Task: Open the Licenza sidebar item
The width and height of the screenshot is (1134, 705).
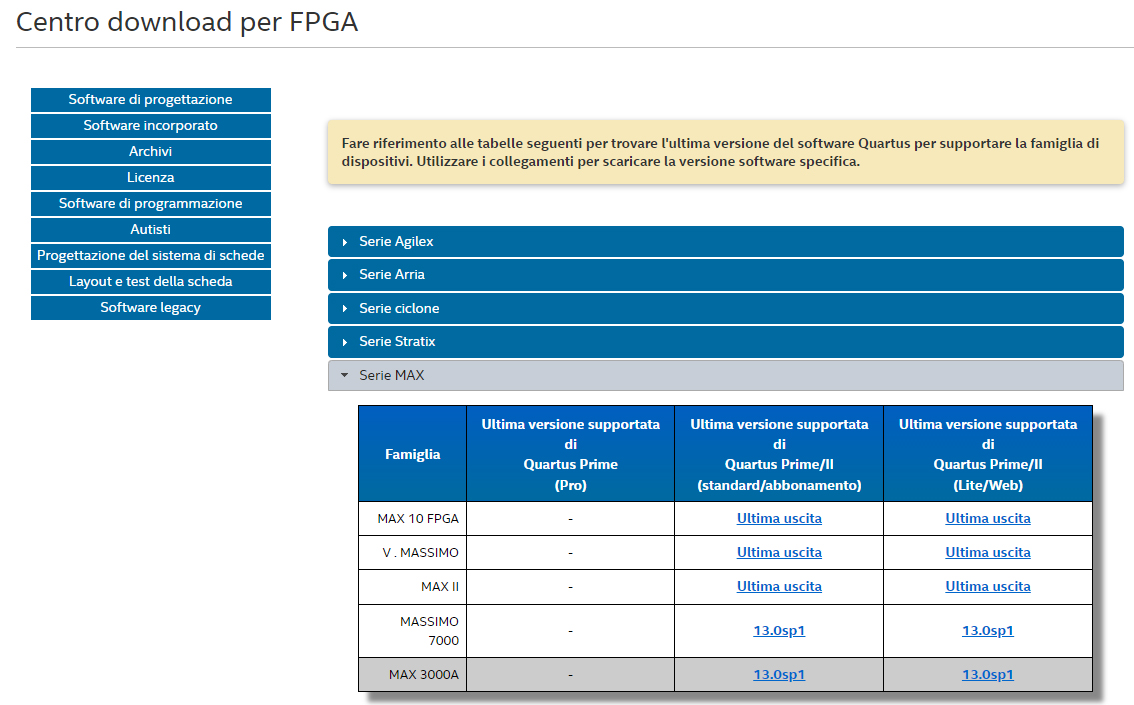Action: (x=151, y=178)
